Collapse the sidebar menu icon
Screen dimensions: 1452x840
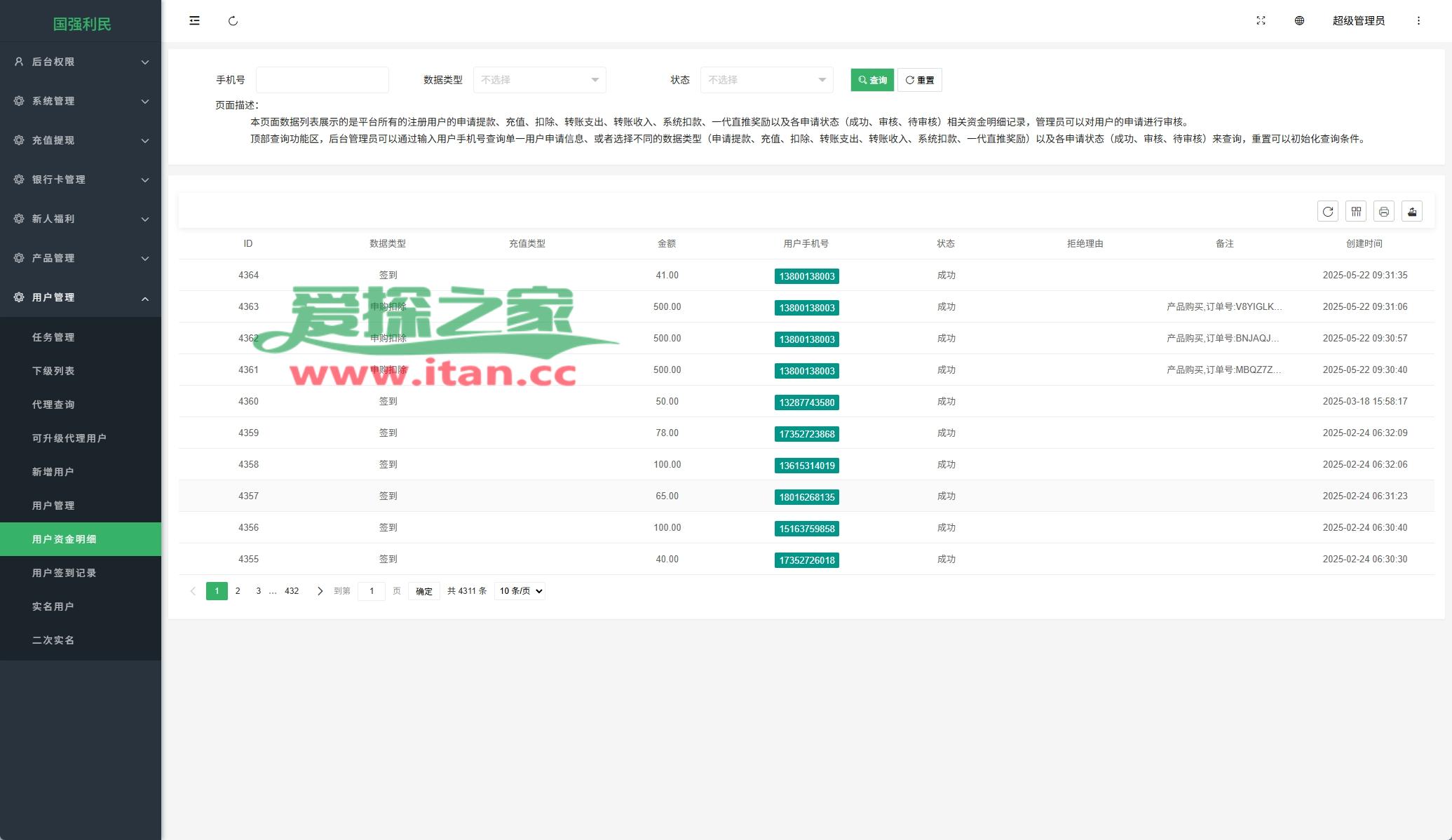[x=194, y=21]
